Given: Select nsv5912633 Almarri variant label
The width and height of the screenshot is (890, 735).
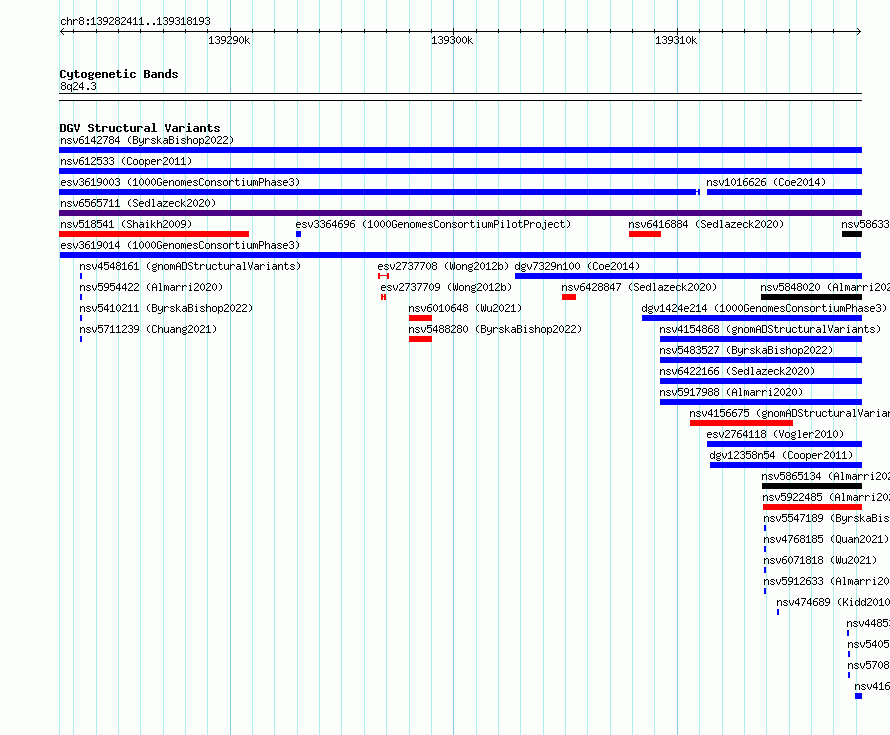Looking at the screenshot, I should click(x=826, y=581).
